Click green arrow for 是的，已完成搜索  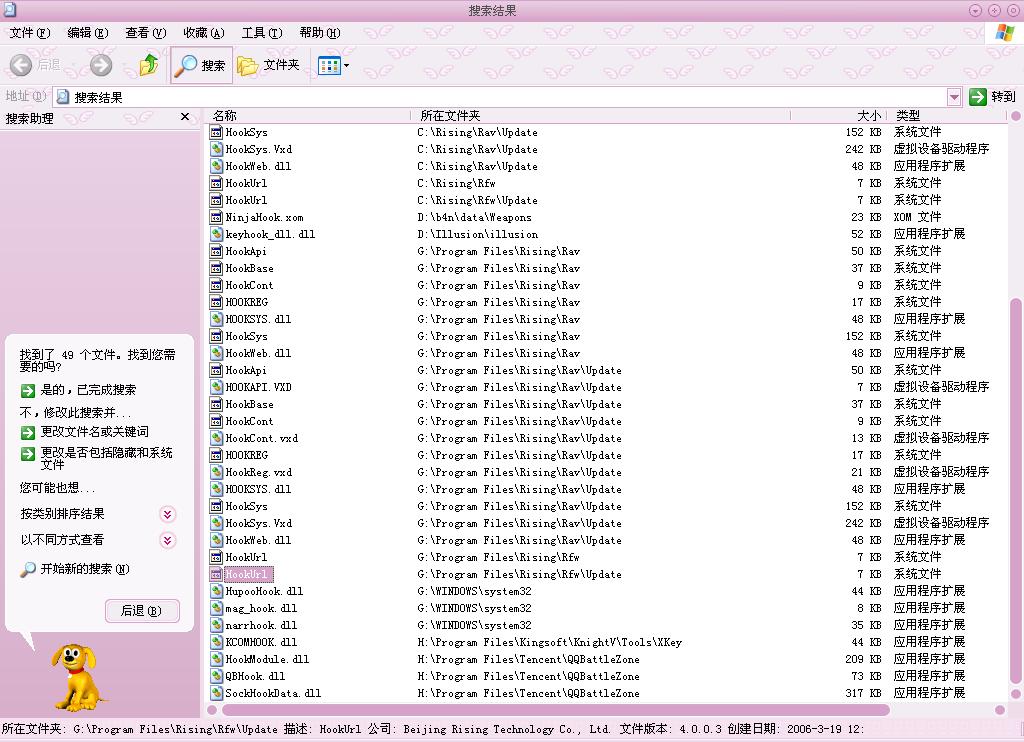(x=28, y=390)
